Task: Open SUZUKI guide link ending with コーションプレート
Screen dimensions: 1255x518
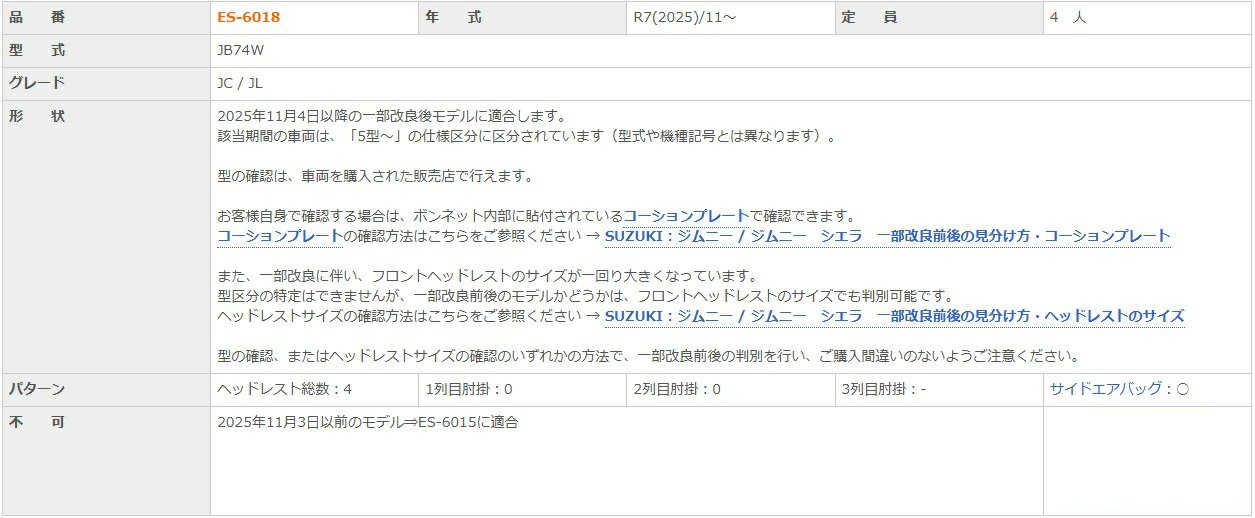Action: click(x=887, y=236)
